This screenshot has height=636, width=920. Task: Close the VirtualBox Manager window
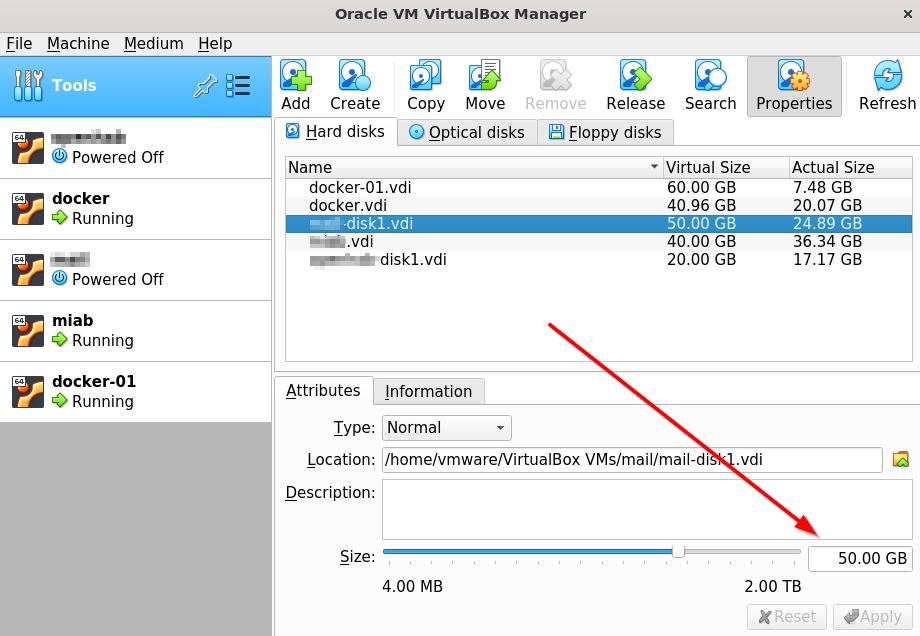click(908, 14)
